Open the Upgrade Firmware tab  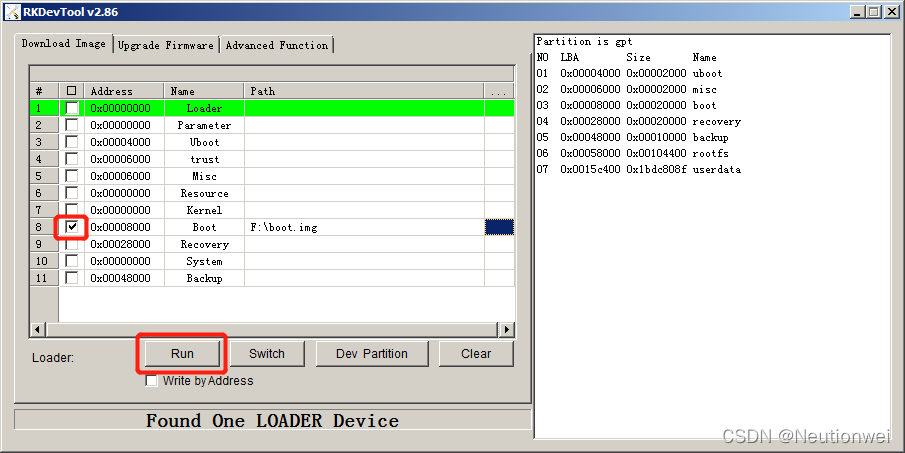pos(166,46)
